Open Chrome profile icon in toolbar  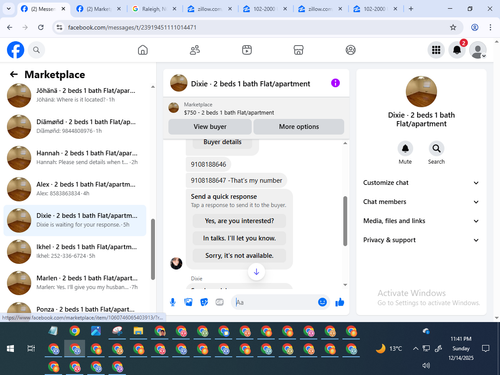pos(475,27)
